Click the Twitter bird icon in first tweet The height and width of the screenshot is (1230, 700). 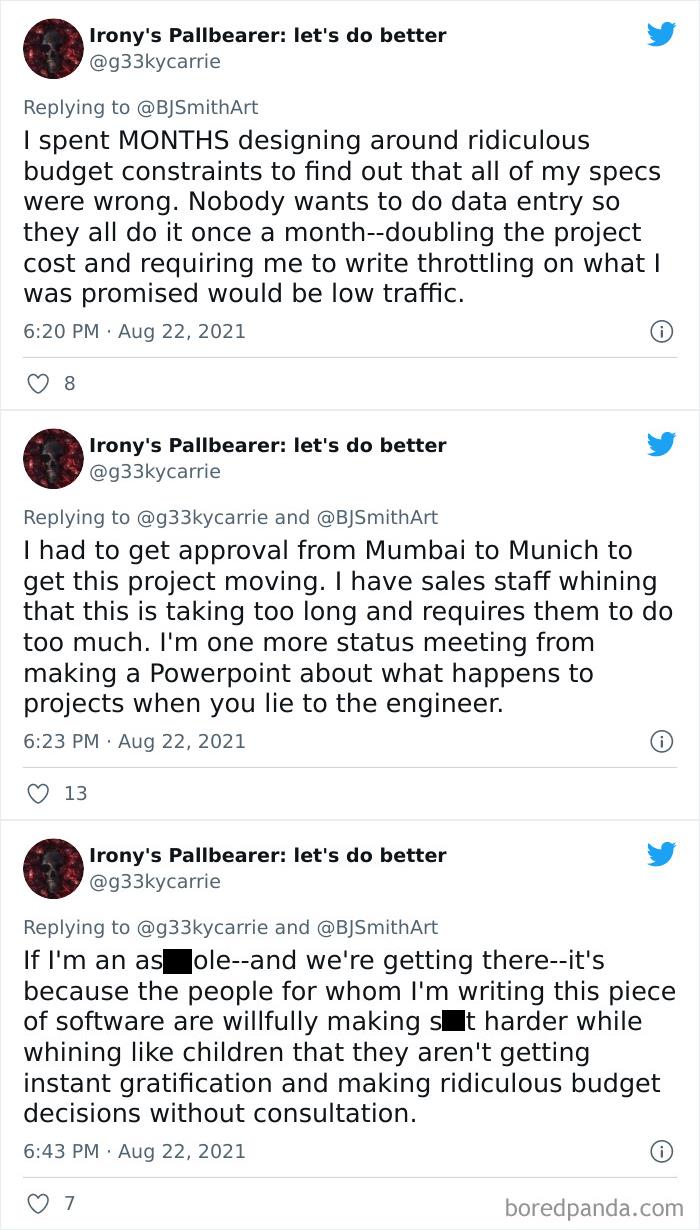point(661,35)
